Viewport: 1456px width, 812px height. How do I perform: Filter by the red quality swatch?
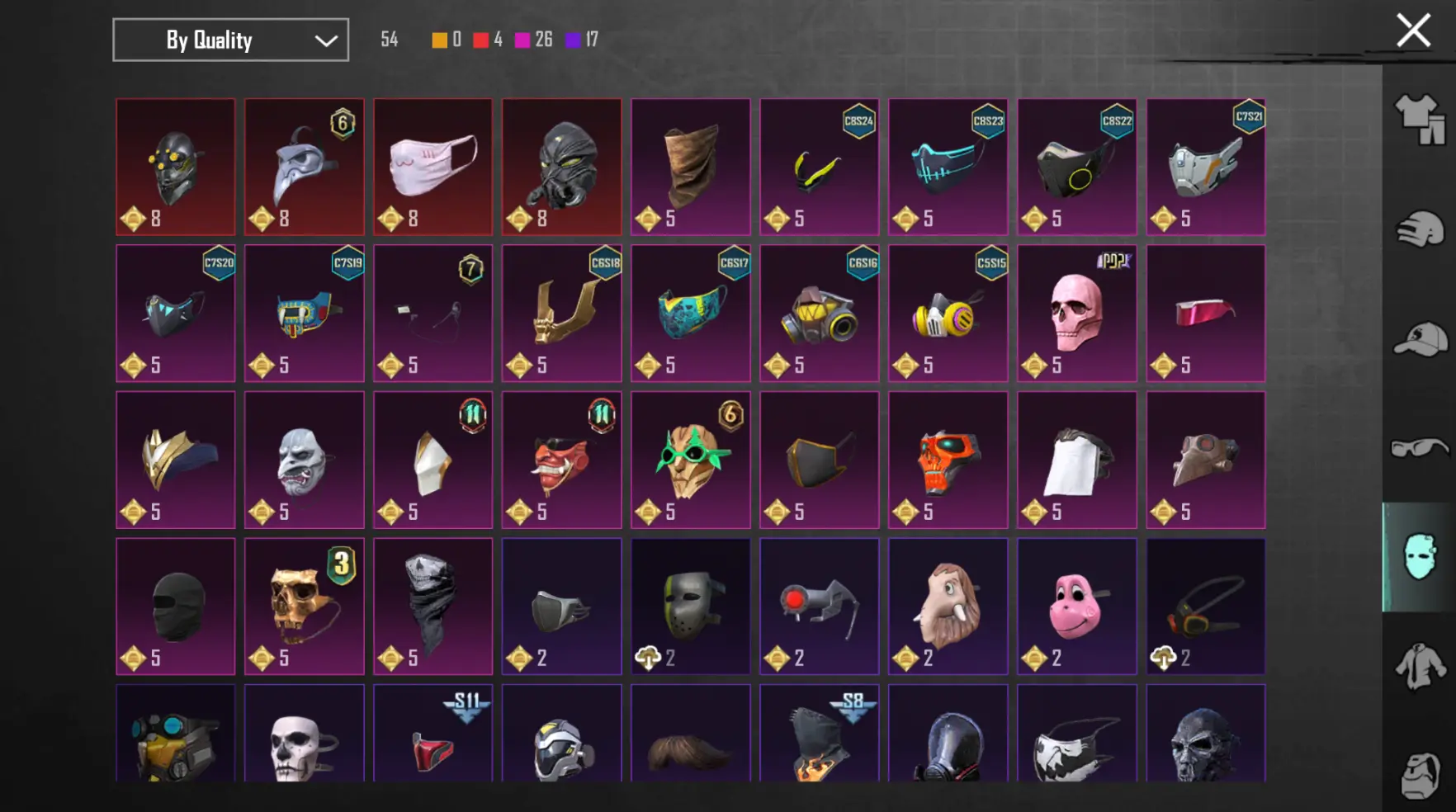(481, 40)
